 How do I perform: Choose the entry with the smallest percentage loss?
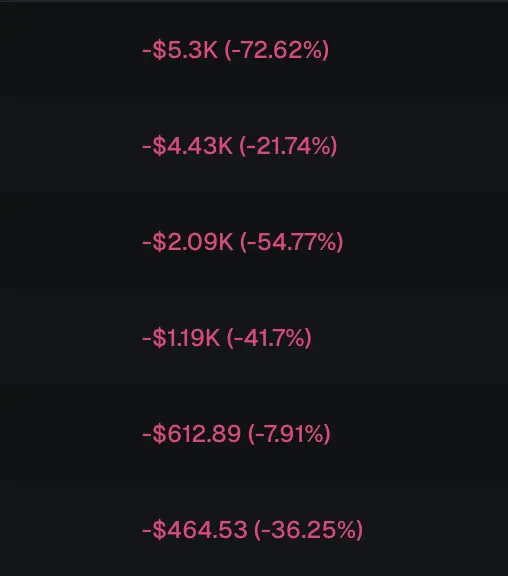click(x=254, y=433)
